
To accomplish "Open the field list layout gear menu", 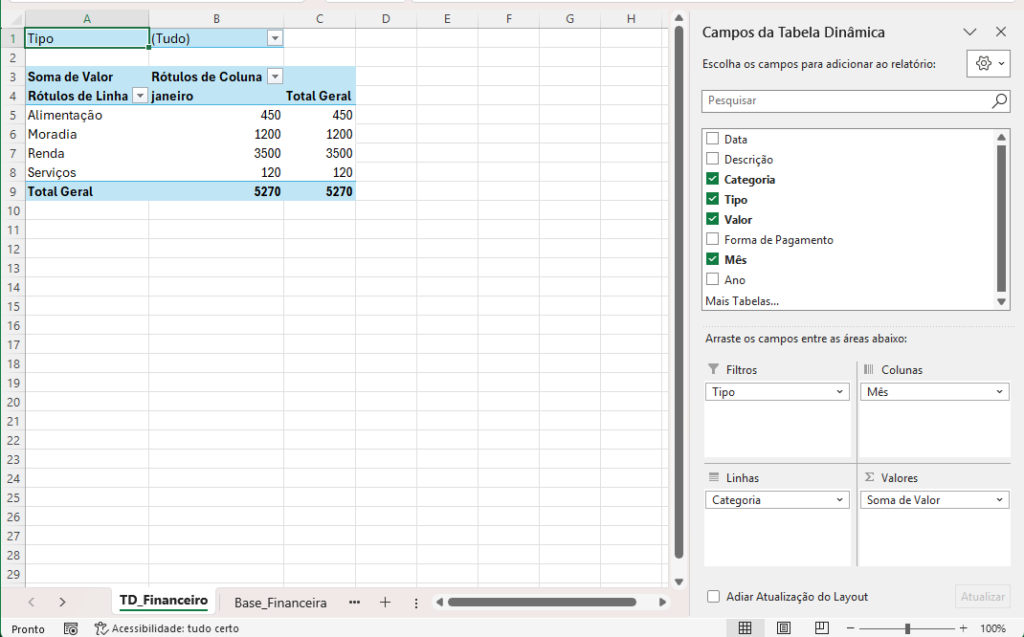I will pos(988,64).
